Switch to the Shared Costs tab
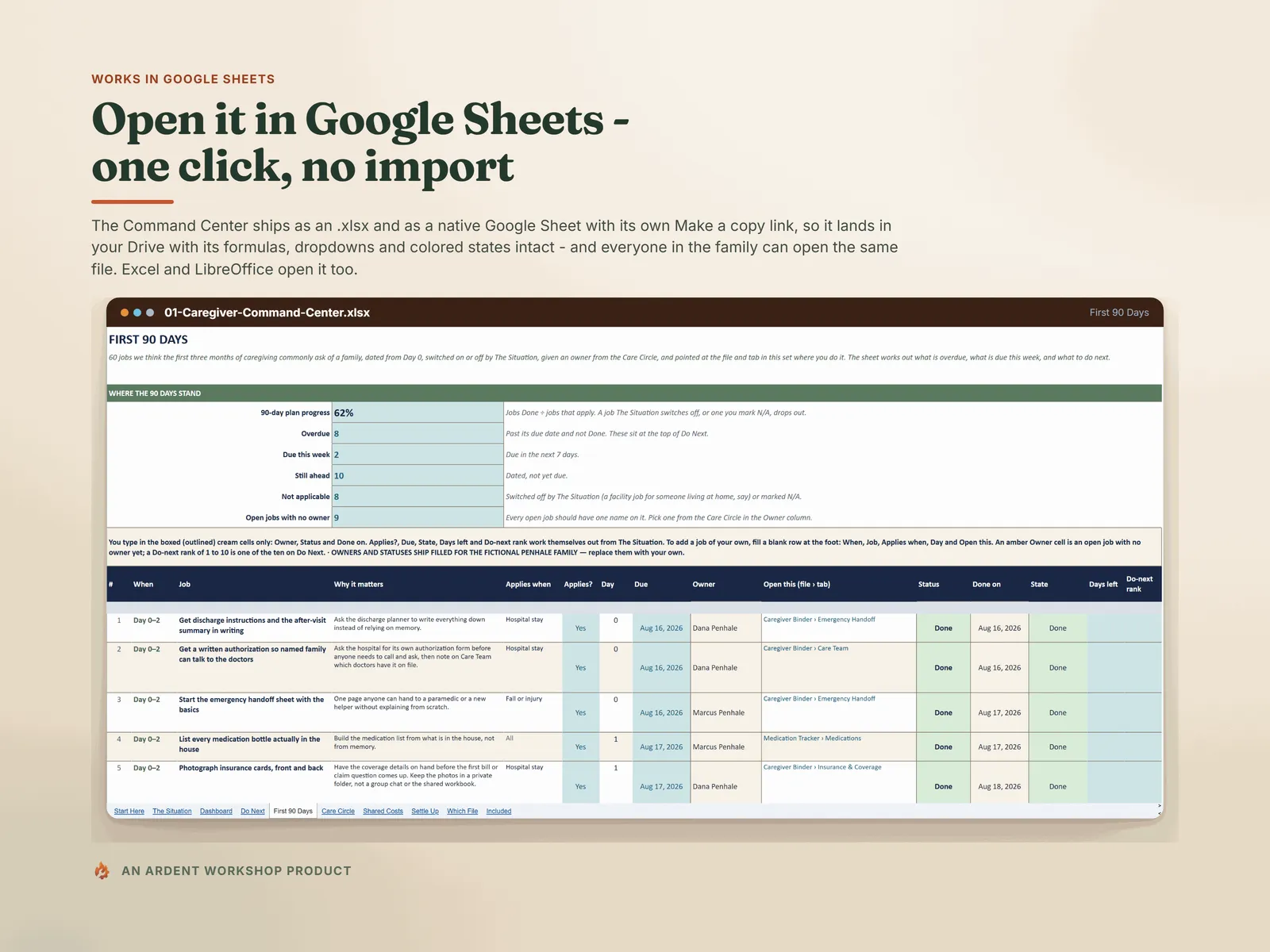Screen dimensions: 1270x952 click(383, 811)
